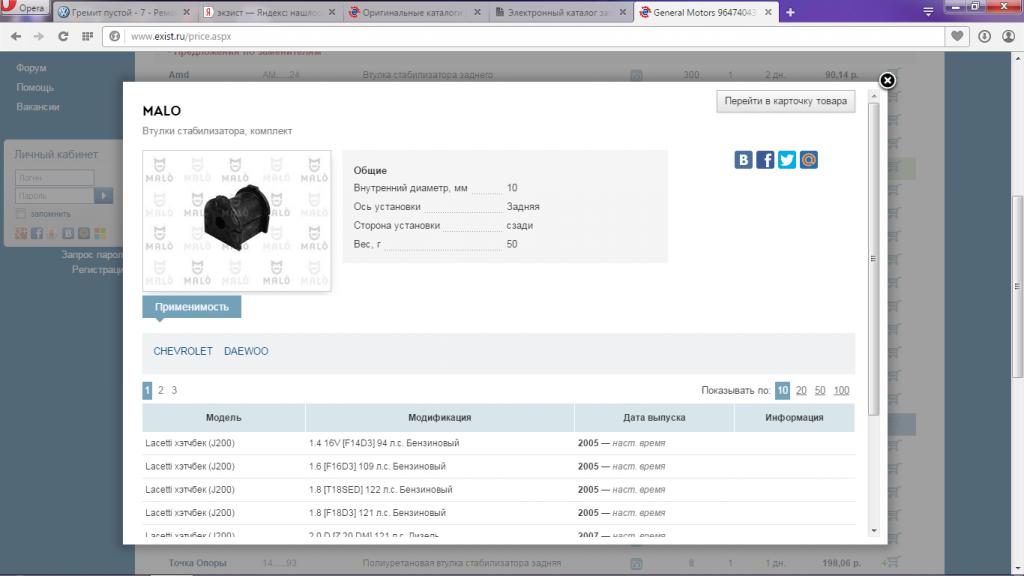Select the 'Применимость' tab
Viewport: 1024px width, 576px height.
click(191, 307)
